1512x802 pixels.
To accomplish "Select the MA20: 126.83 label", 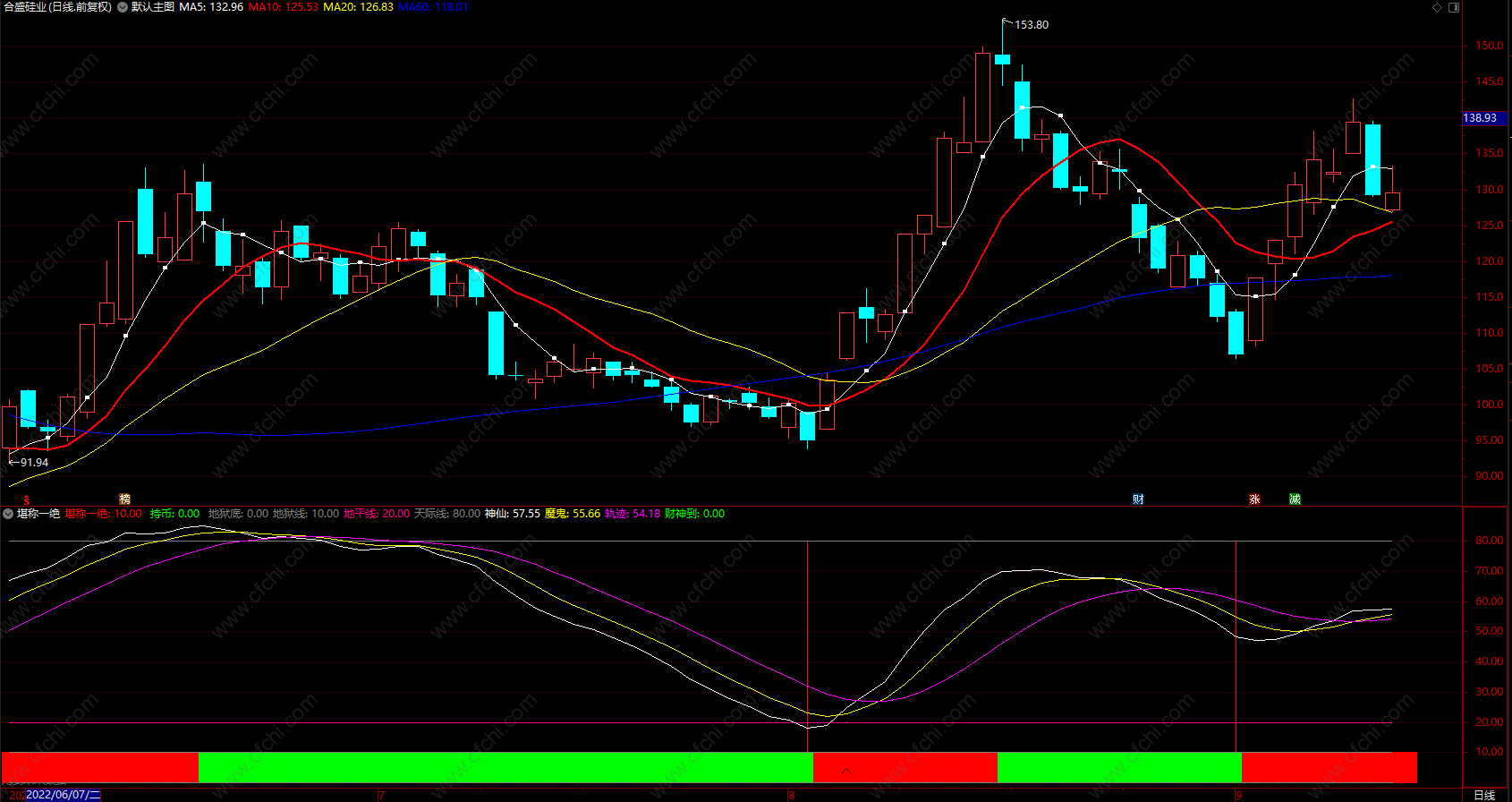I will (358, 7).
